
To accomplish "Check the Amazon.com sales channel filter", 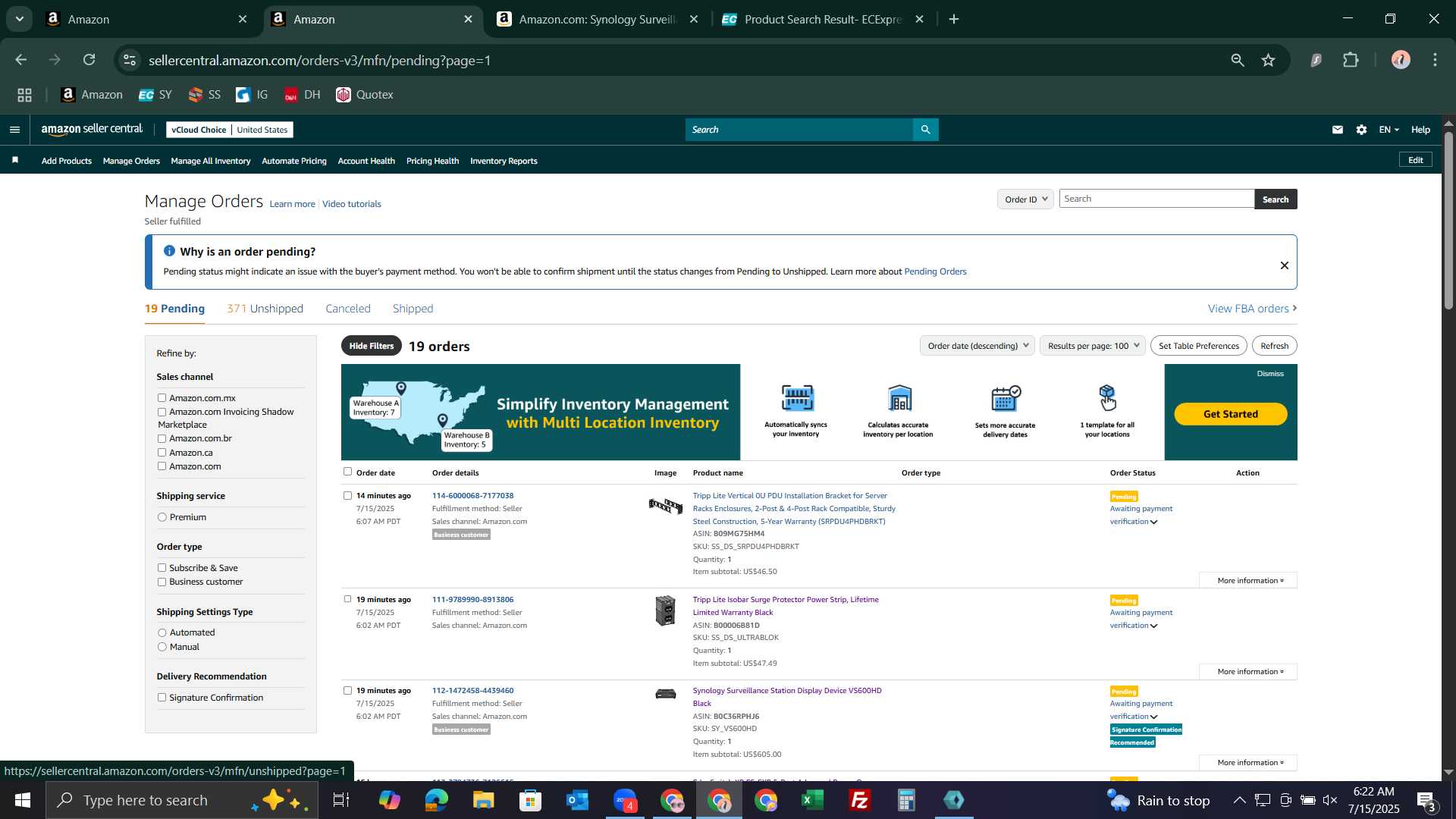I will pyautogui.click(x=162, y=466).
